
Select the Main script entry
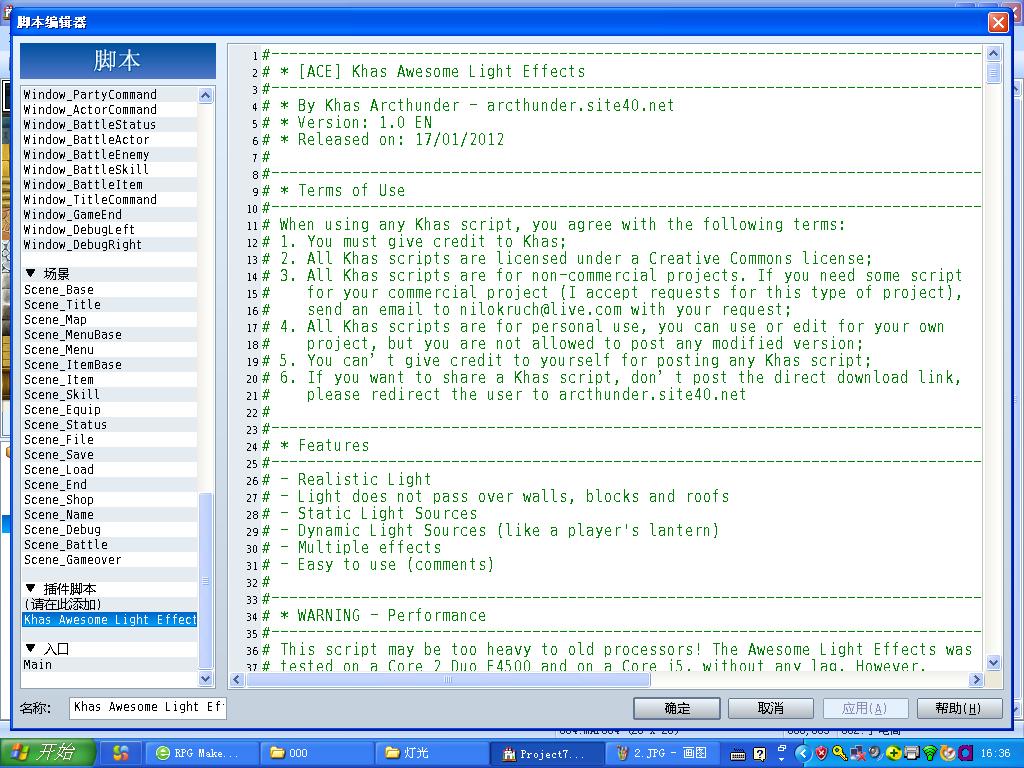coord(109,665)
